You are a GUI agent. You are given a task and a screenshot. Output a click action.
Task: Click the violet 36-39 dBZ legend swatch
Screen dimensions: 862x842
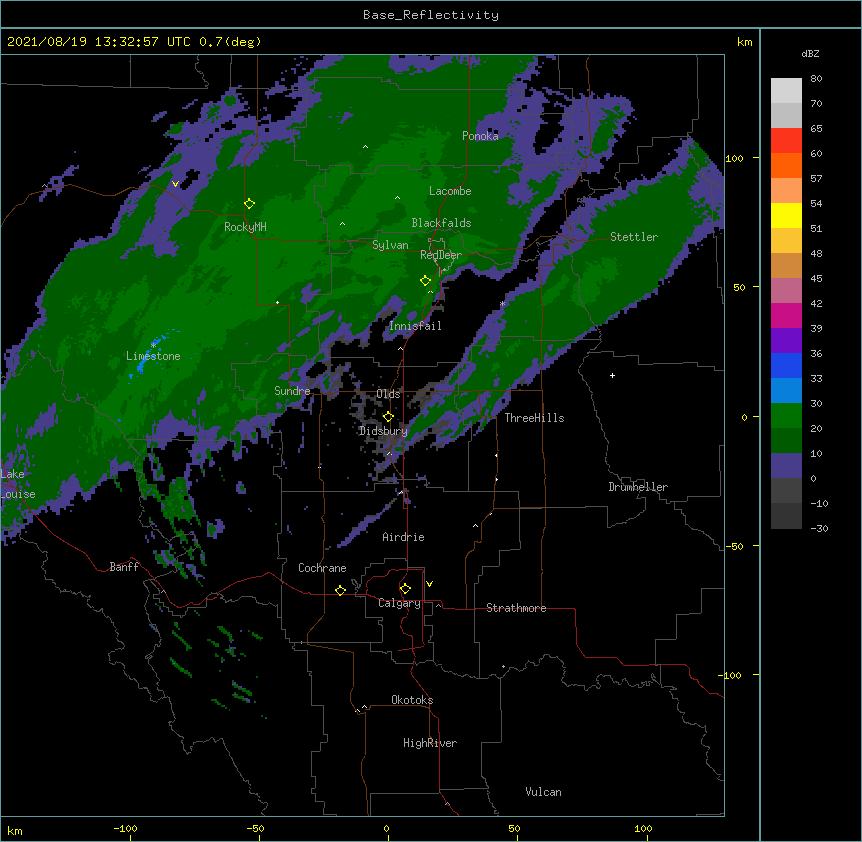tap(786, 341)
